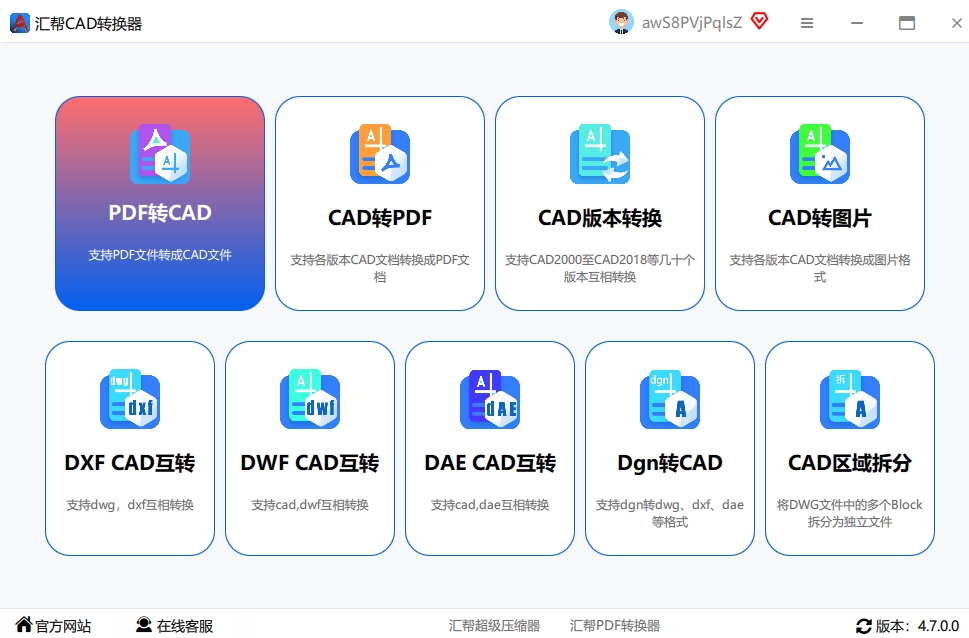The image size is (969, 638).
Task: Close the application window
Action: click(x=957, y=23)
